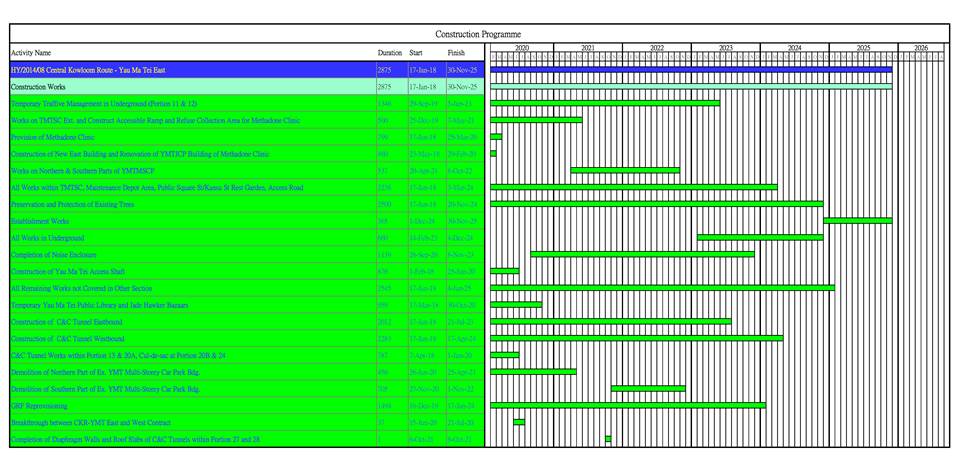Click the blue project summary Gantt bar
Image resolution: width=966 pixels, height=468 pixels.
(690, 70)
